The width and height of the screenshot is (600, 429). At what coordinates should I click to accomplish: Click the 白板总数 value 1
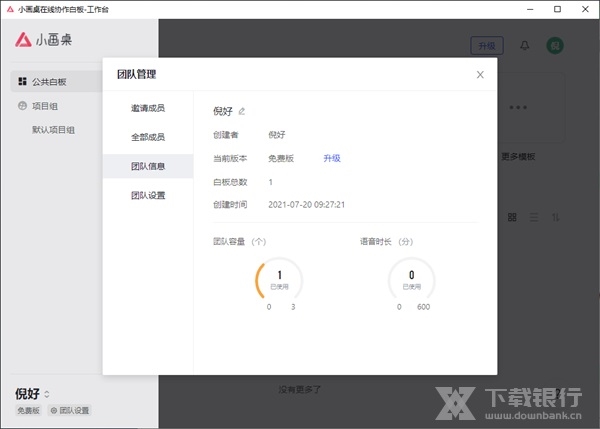pos(271,182)
